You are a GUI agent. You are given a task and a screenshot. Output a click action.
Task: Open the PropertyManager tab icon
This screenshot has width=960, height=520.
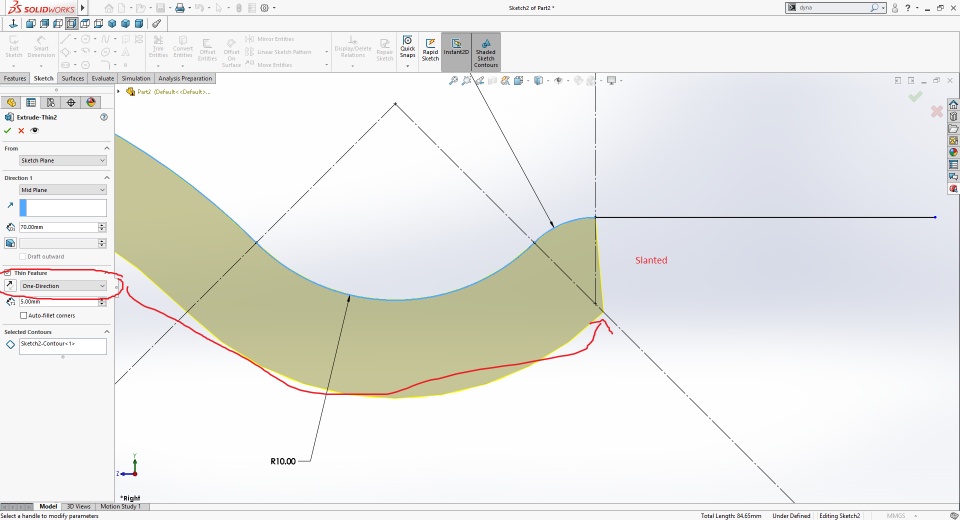pyautogui.click(x=31, y=102)
